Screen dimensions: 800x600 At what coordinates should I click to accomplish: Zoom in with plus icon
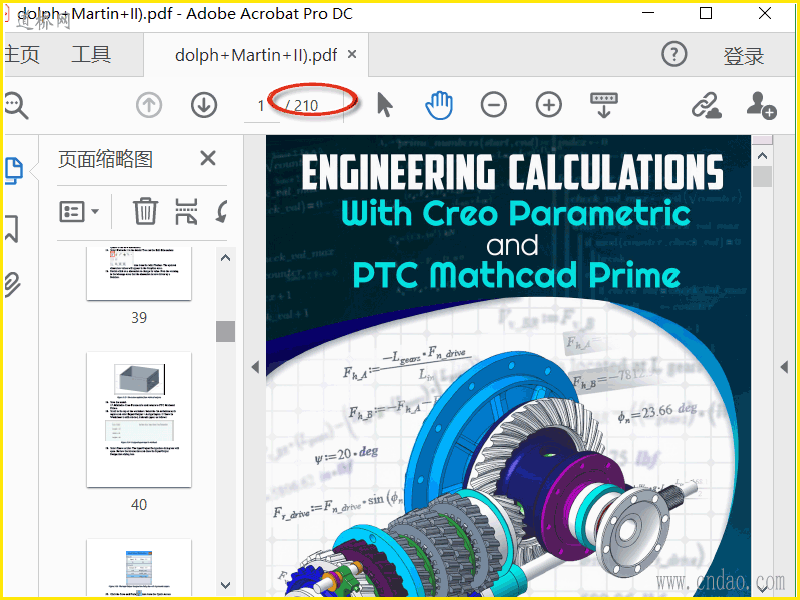[x=548, y=105]
